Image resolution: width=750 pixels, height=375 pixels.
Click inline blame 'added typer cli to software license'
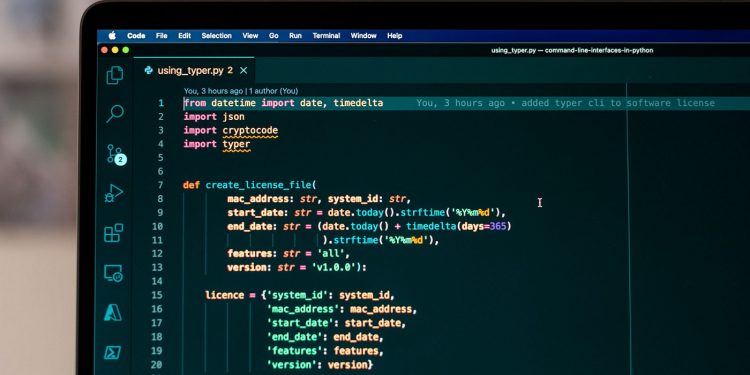618,103
